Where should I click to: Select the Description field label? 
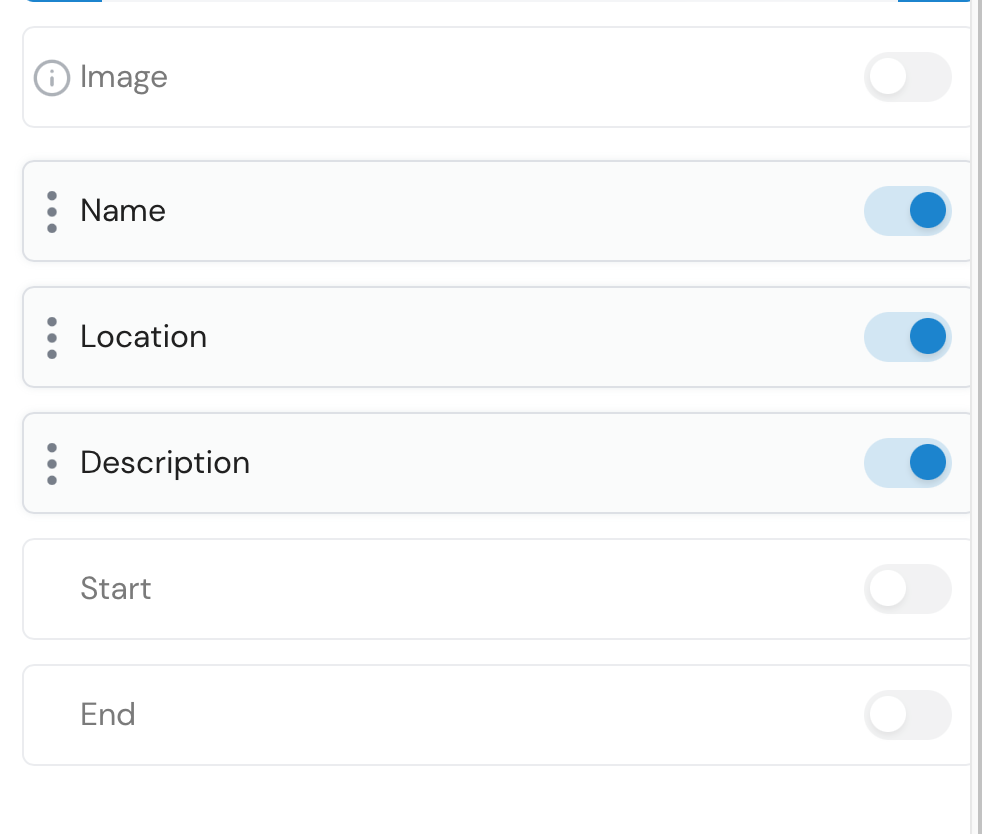pyautogui.click(x=165, y=463)
